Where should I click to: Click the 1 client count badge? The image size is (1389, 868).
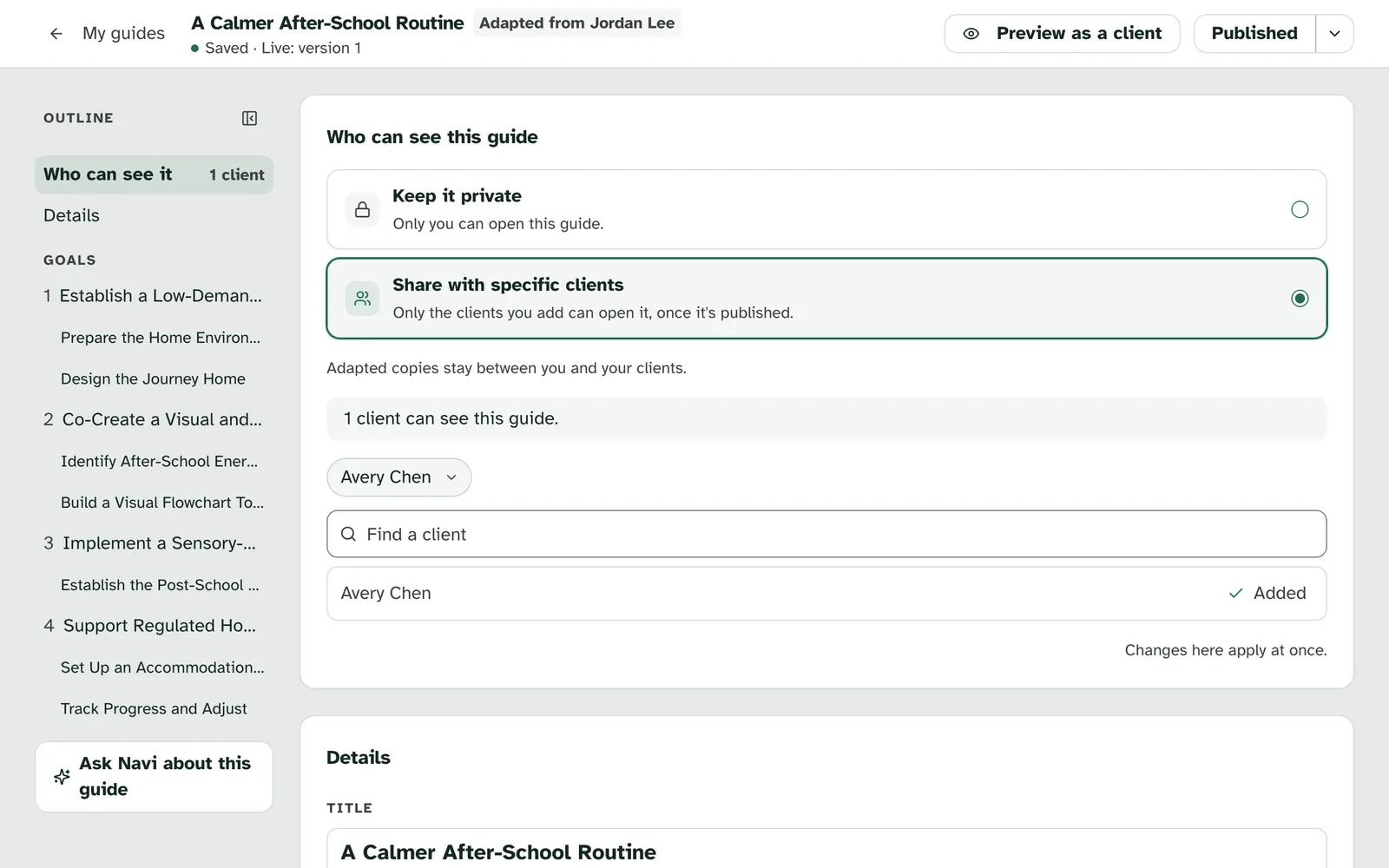point(236,174)
